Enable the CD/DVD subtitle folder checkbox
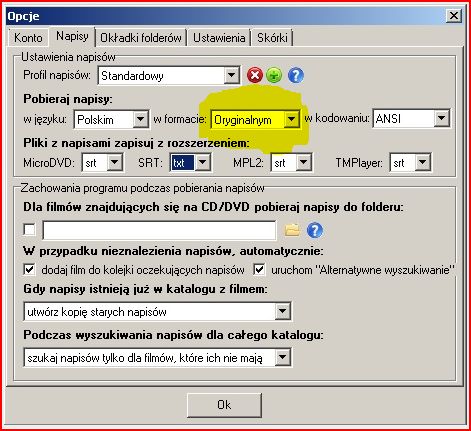The height and width of the screenshot is (431, 471). [29, 229]
